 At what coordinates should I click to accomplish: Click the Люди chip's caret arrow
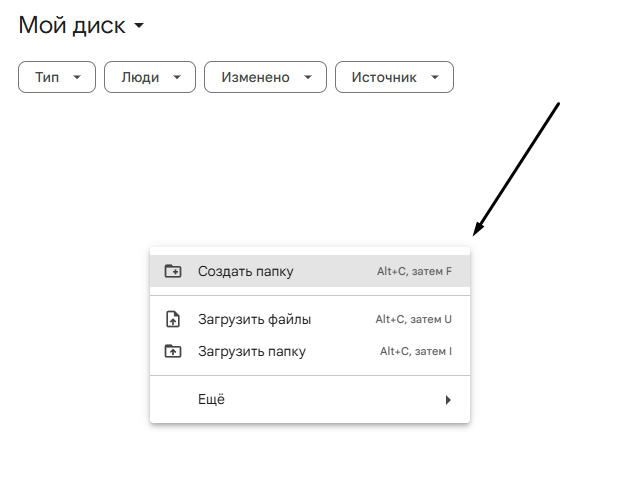click(177, 77)
